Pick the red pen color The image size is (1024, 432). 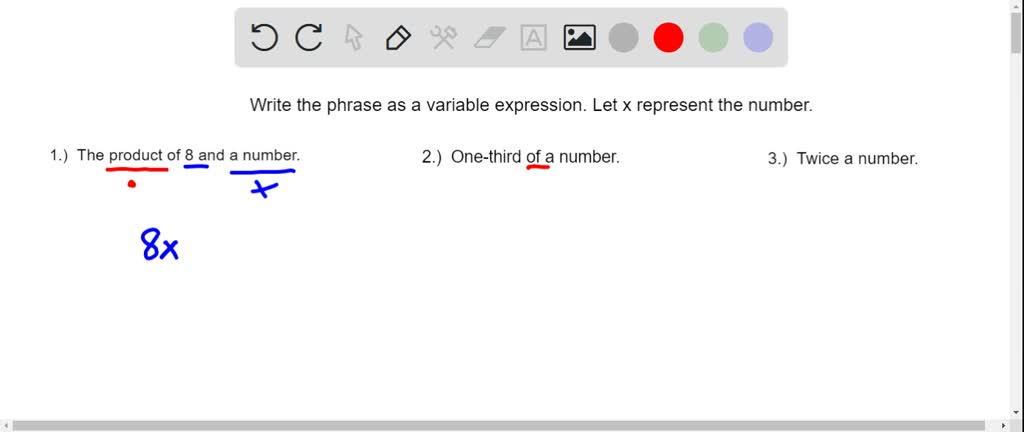668,38
